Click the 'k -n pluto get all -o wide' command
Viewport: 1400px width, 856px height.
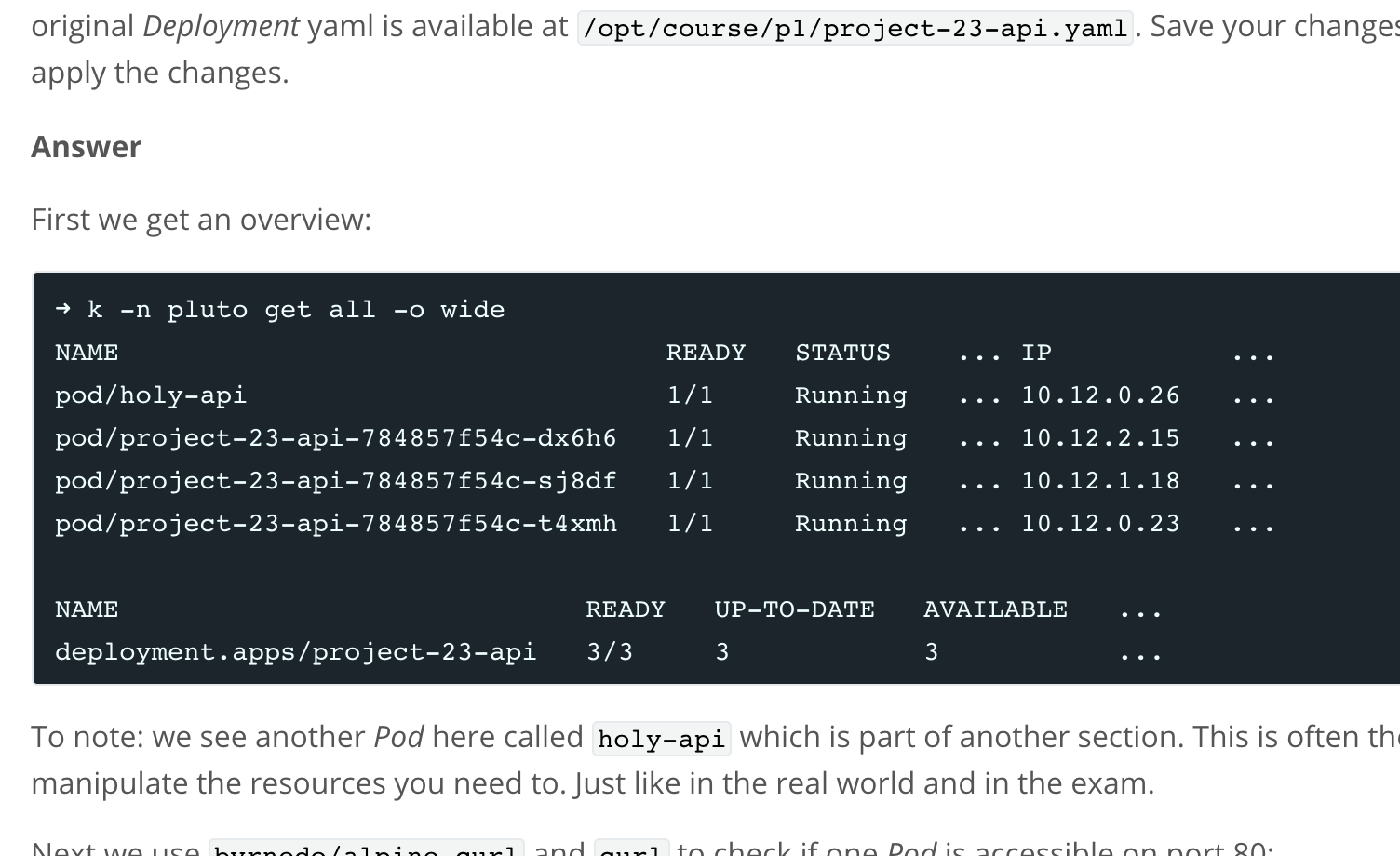coord(296,310)
